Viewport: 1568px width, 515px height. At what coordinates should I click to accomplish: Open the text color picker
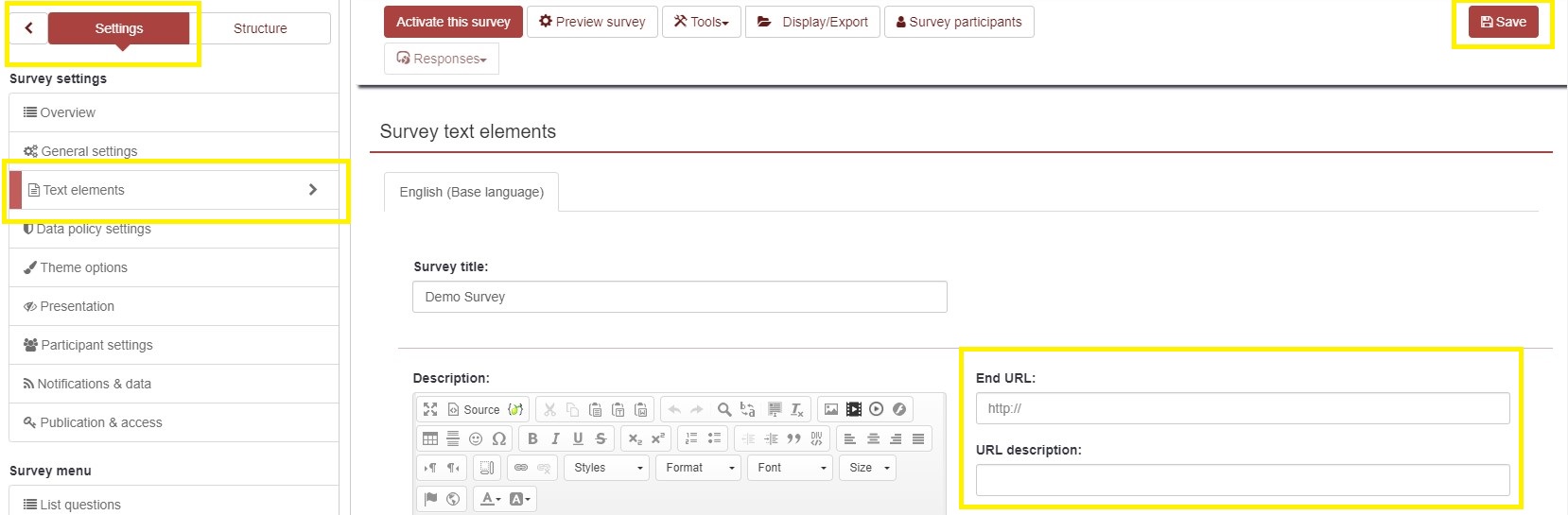tap(490, 499)
